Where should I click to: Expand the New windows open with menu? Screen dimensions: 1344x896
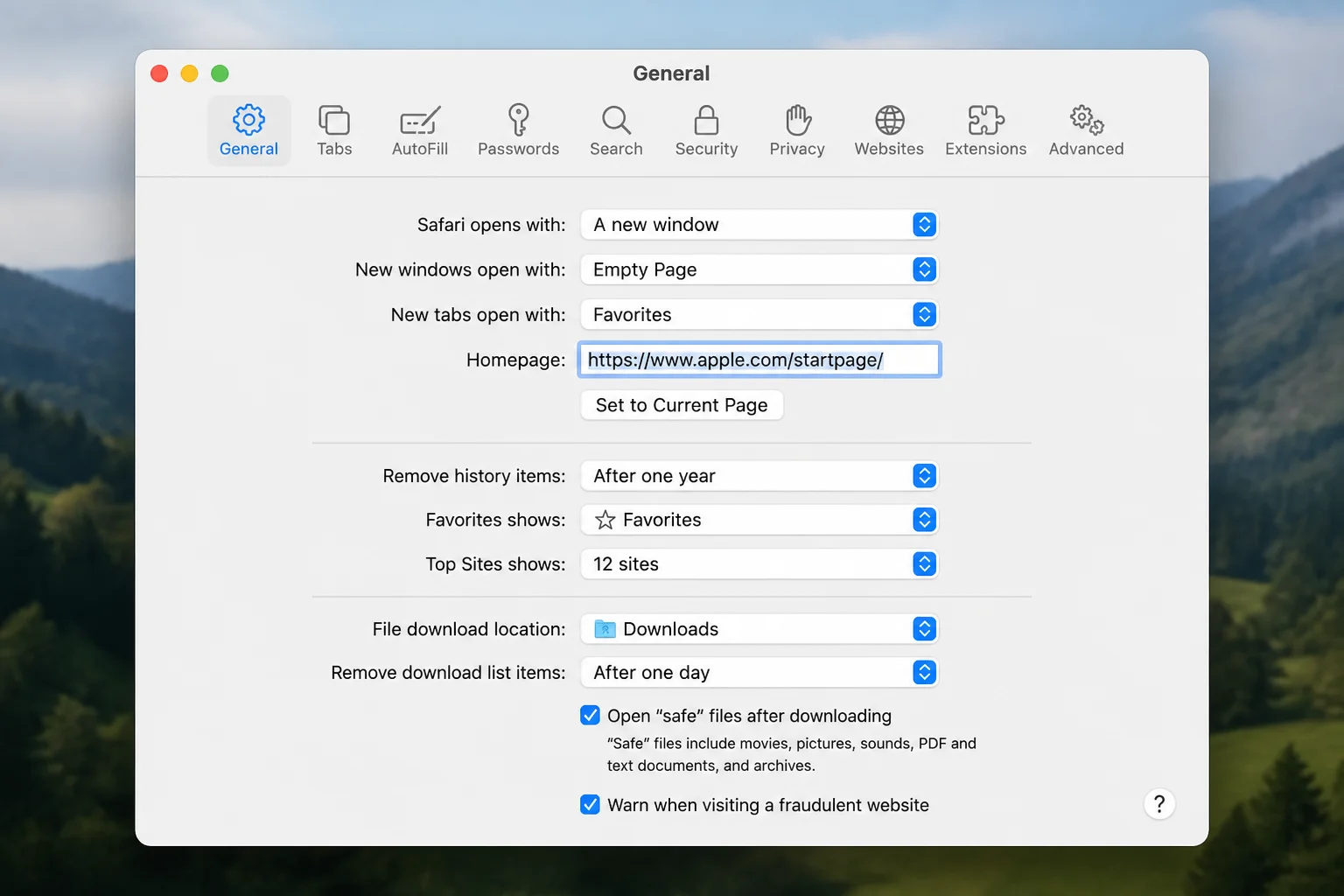[x=759, y=269]
